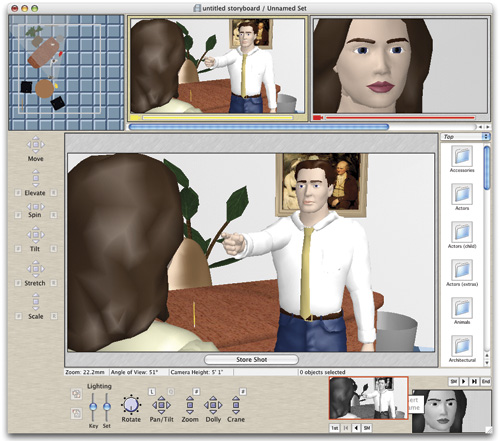Viewport: 500px width, 441px height.
Task: Open the Actors folder
Action: pyautogui.click(x=462, y=194)
